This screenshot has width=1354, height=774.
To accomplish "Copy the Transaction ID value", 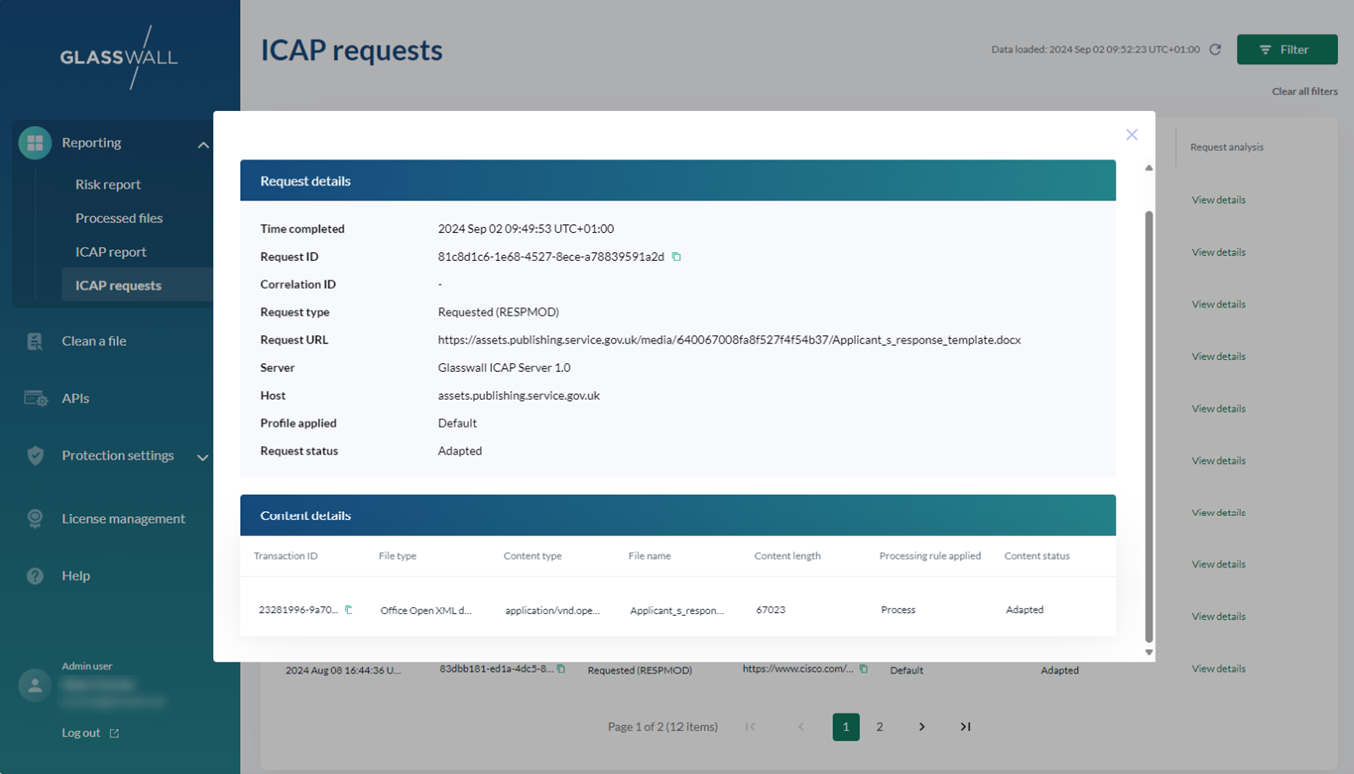I will point(348,609).
